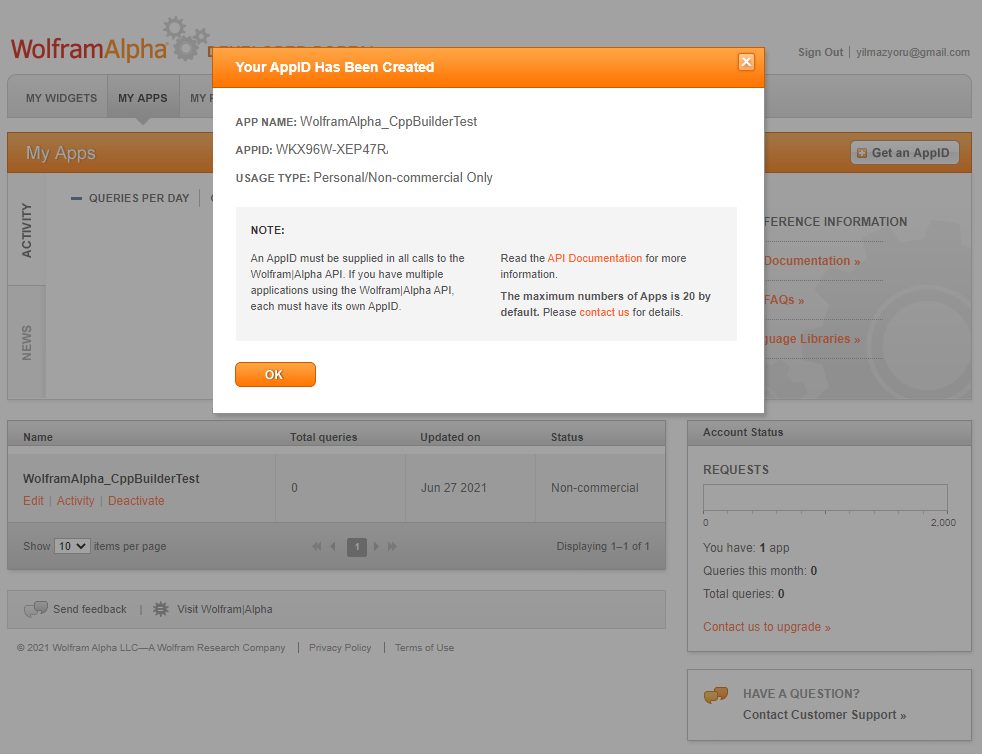Open the FAQs » reference link
This screenshot has width=982, height=754.
coord(783,299)
